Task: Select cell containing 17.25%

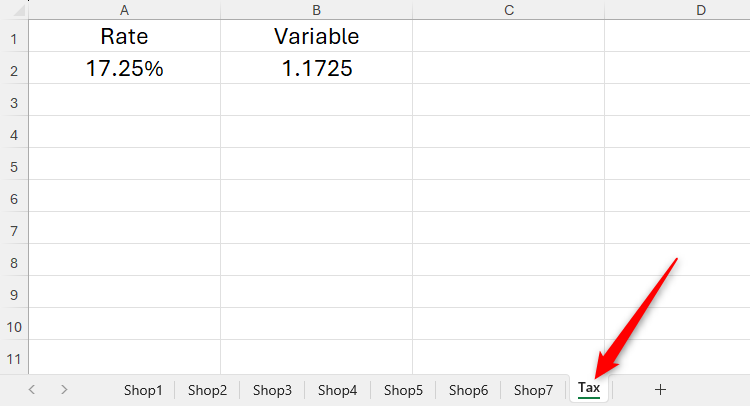Action: pyautogui.click(x=124, y=70)
